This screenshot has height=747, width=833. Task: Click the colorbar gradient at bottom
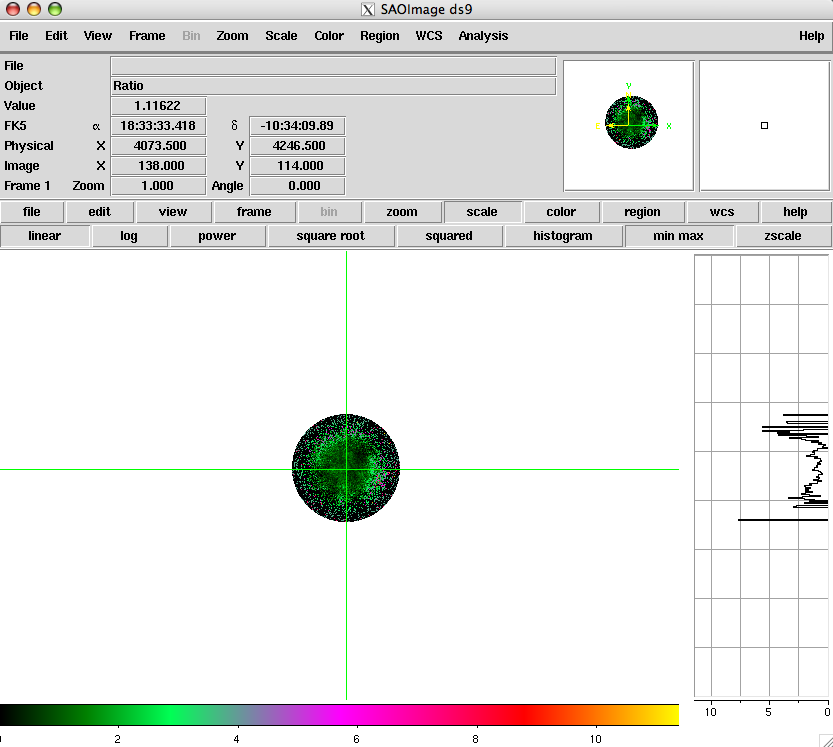tap(340, 714)
